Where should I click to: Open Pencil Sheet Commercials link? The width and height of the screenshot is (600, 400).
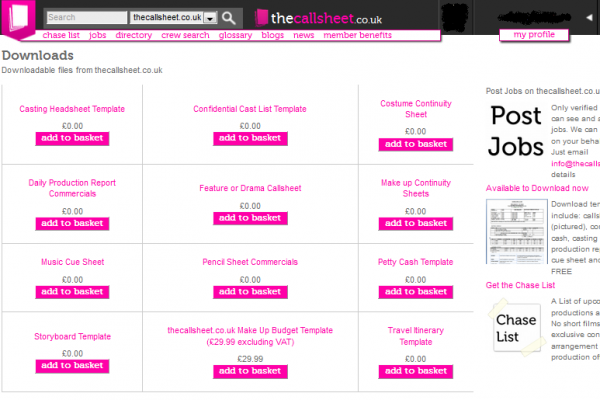250,262
